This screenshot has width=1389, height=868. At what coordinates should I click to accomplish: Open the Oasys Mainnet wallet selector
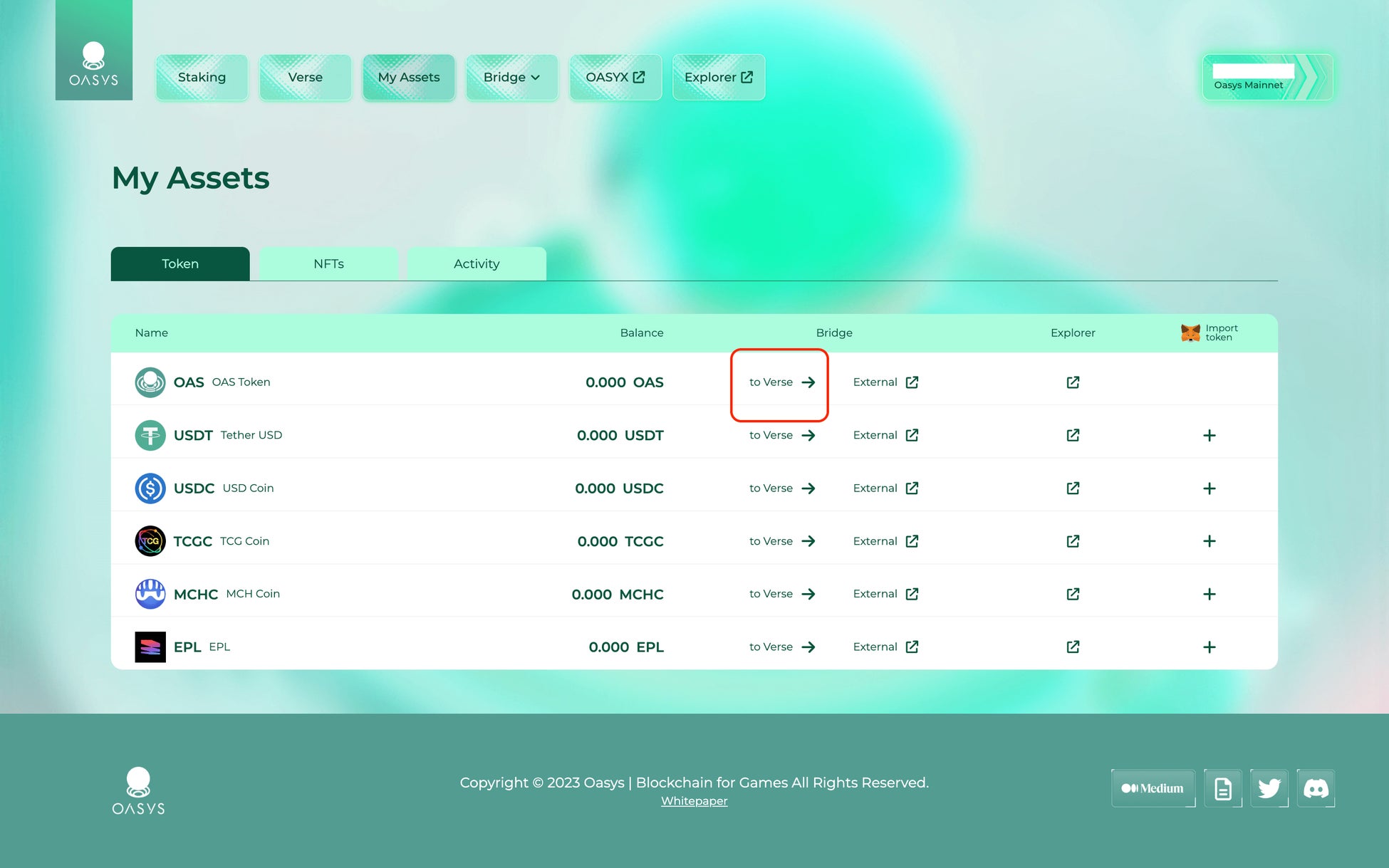[x=1266, y=77]
